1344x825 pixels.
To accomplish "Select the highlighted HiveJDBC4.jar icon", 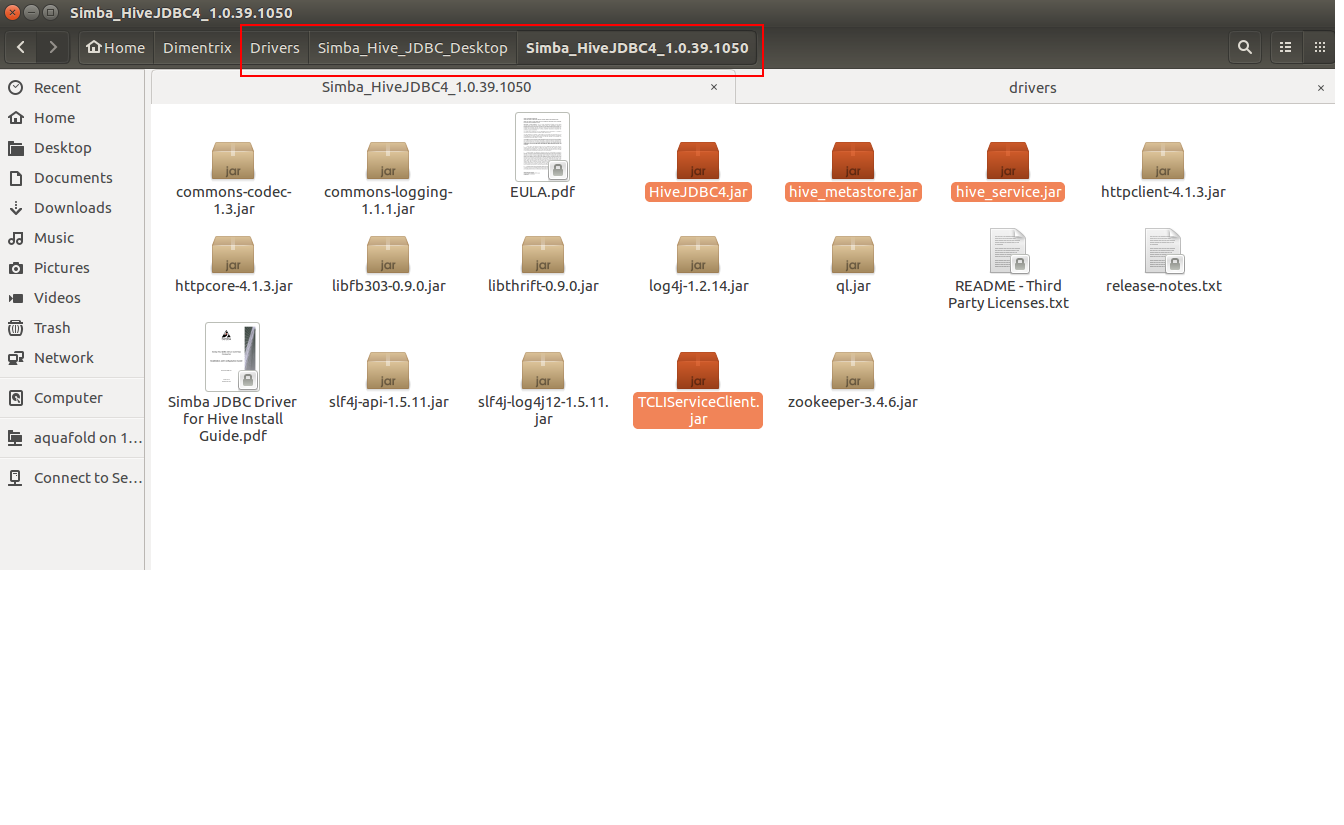I will click(x=698, y=160).
